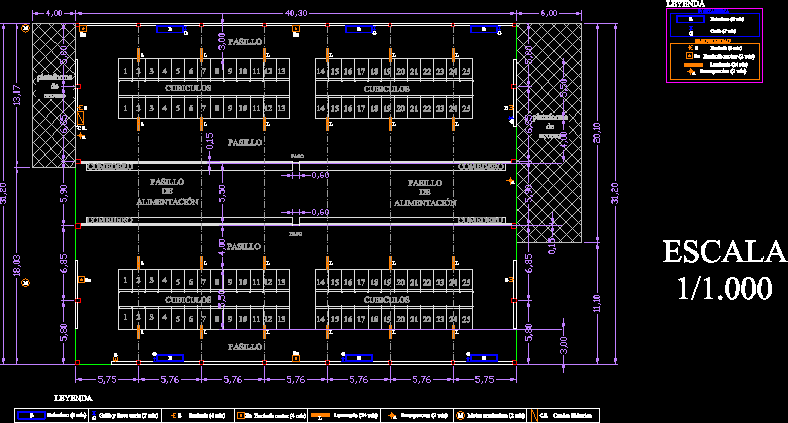
Task: Click the LEYENDA heading at bottom left
Action: [x=73, y=398]
